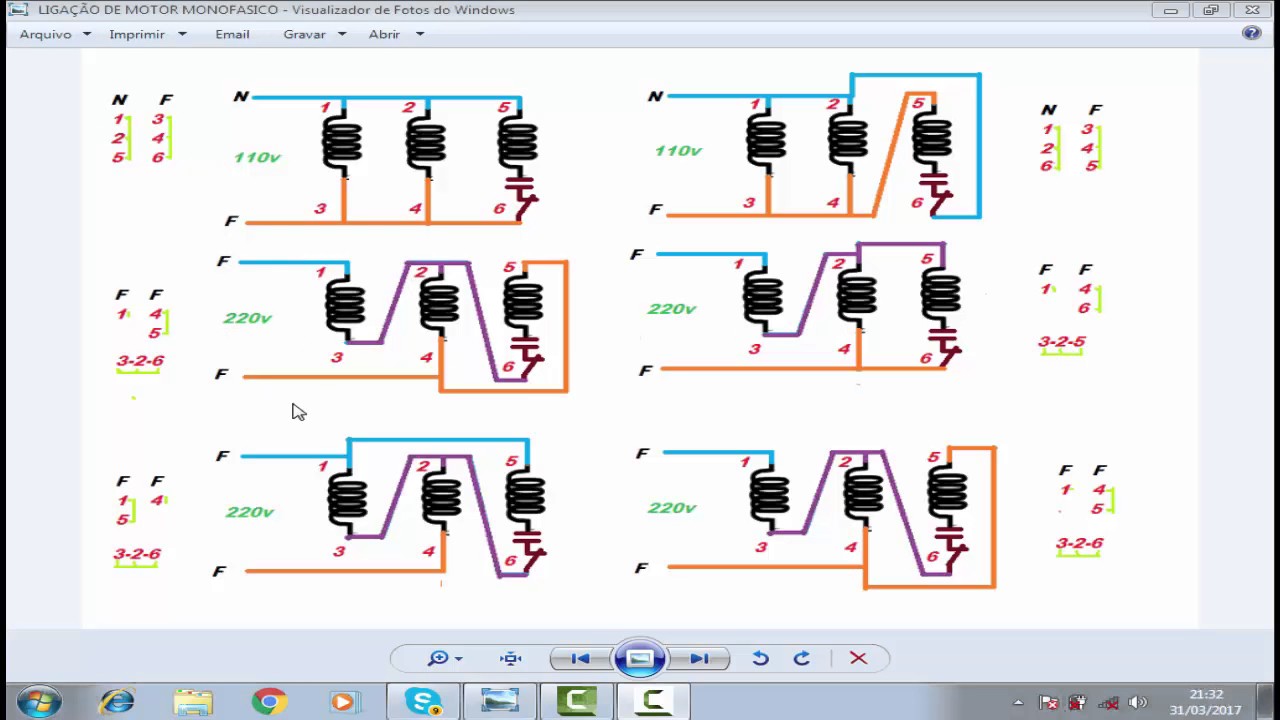Click the Email toolbar button
The image size is (1280, 720).
pyautogui.click(x=232, y=34)
